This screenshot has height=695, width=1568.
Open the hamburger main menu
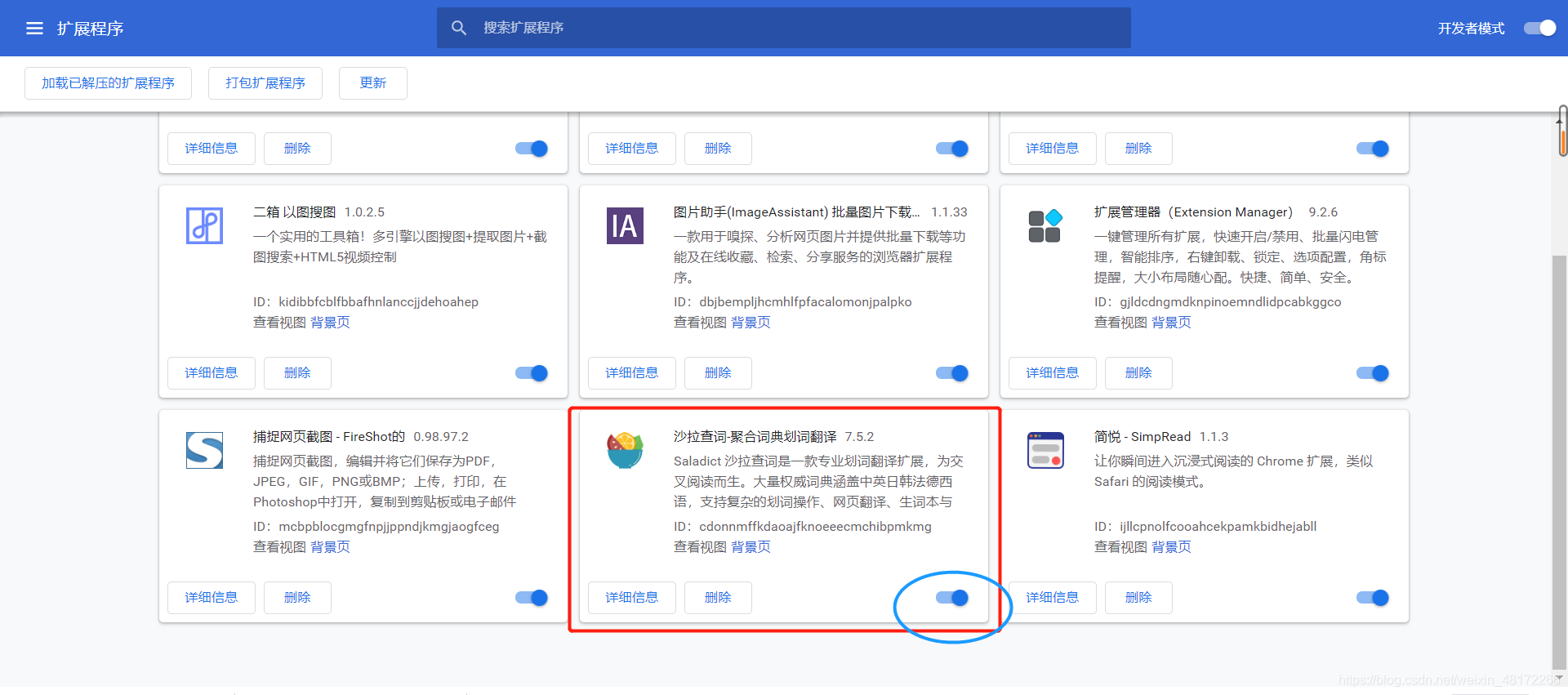(34, 29)
